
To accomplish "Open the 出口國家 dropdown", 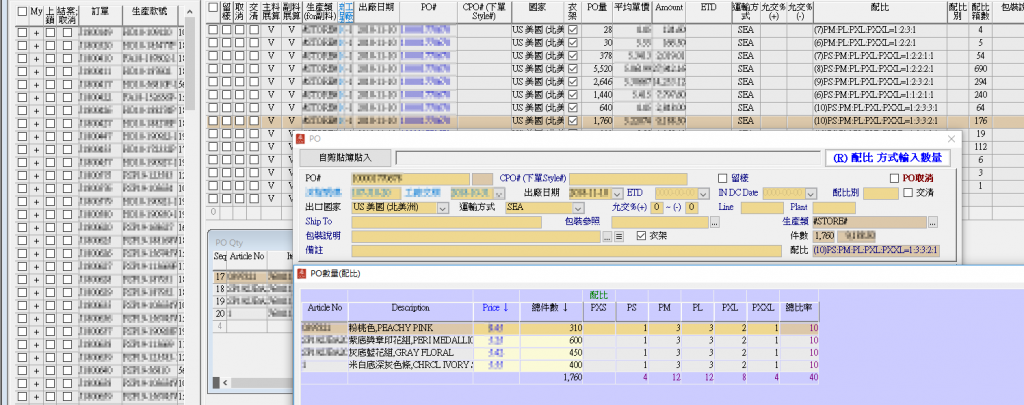I will 443,208.
